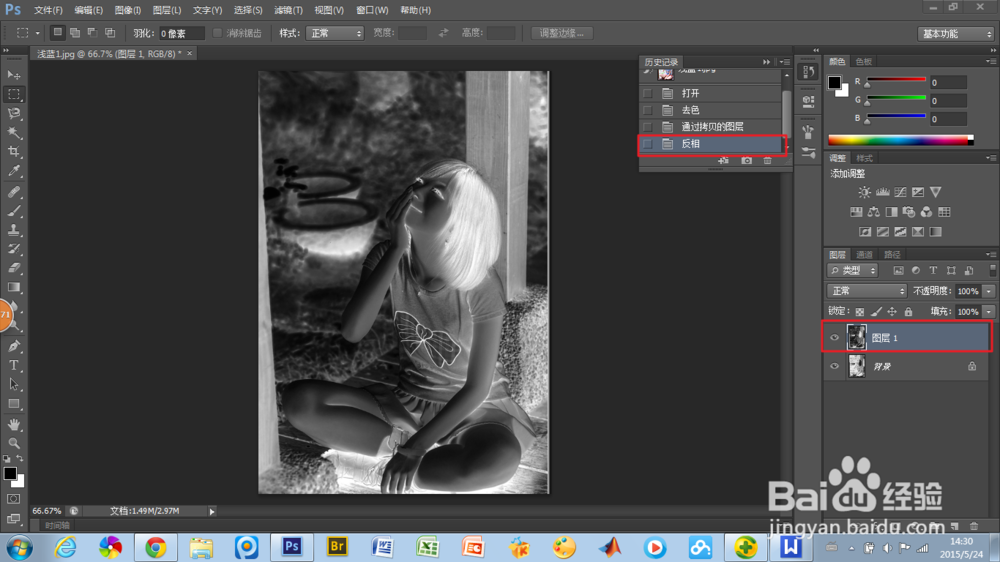Click the Brightness/Contrast adjustment icon
Image resolution: width=1000 pixels, height=562 pixels.
point(864,192)
